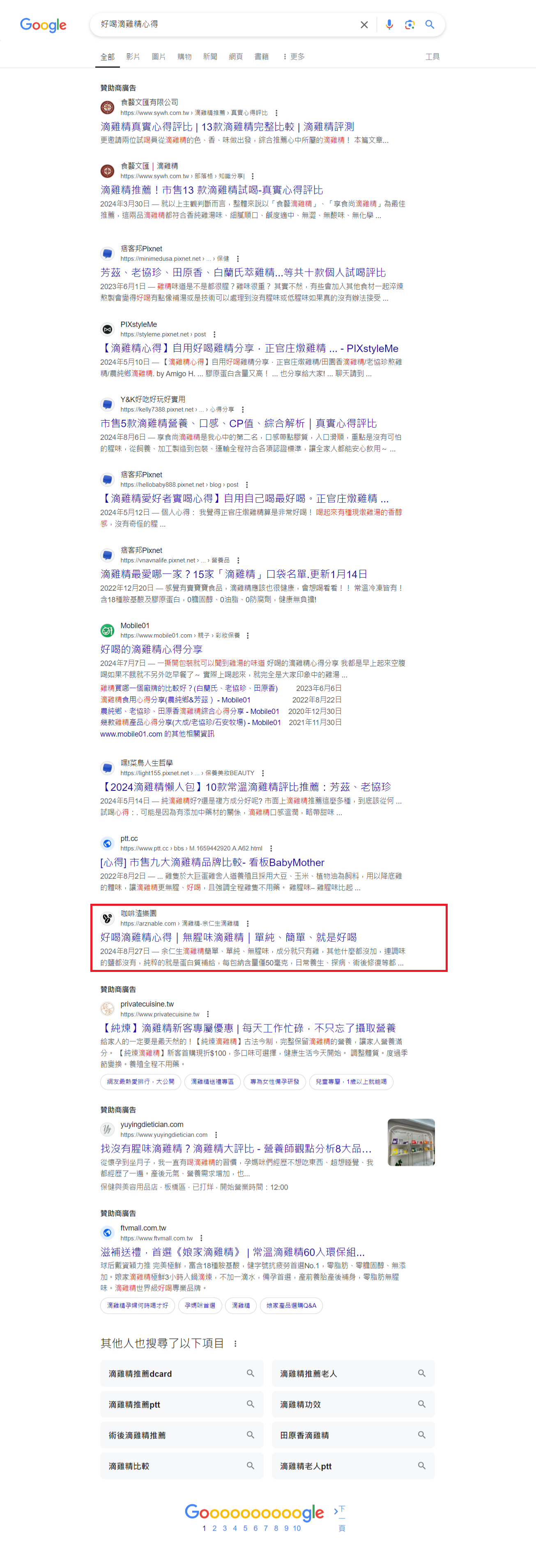Click 咖啡渣樂園 site favicon

coord(107,918)
